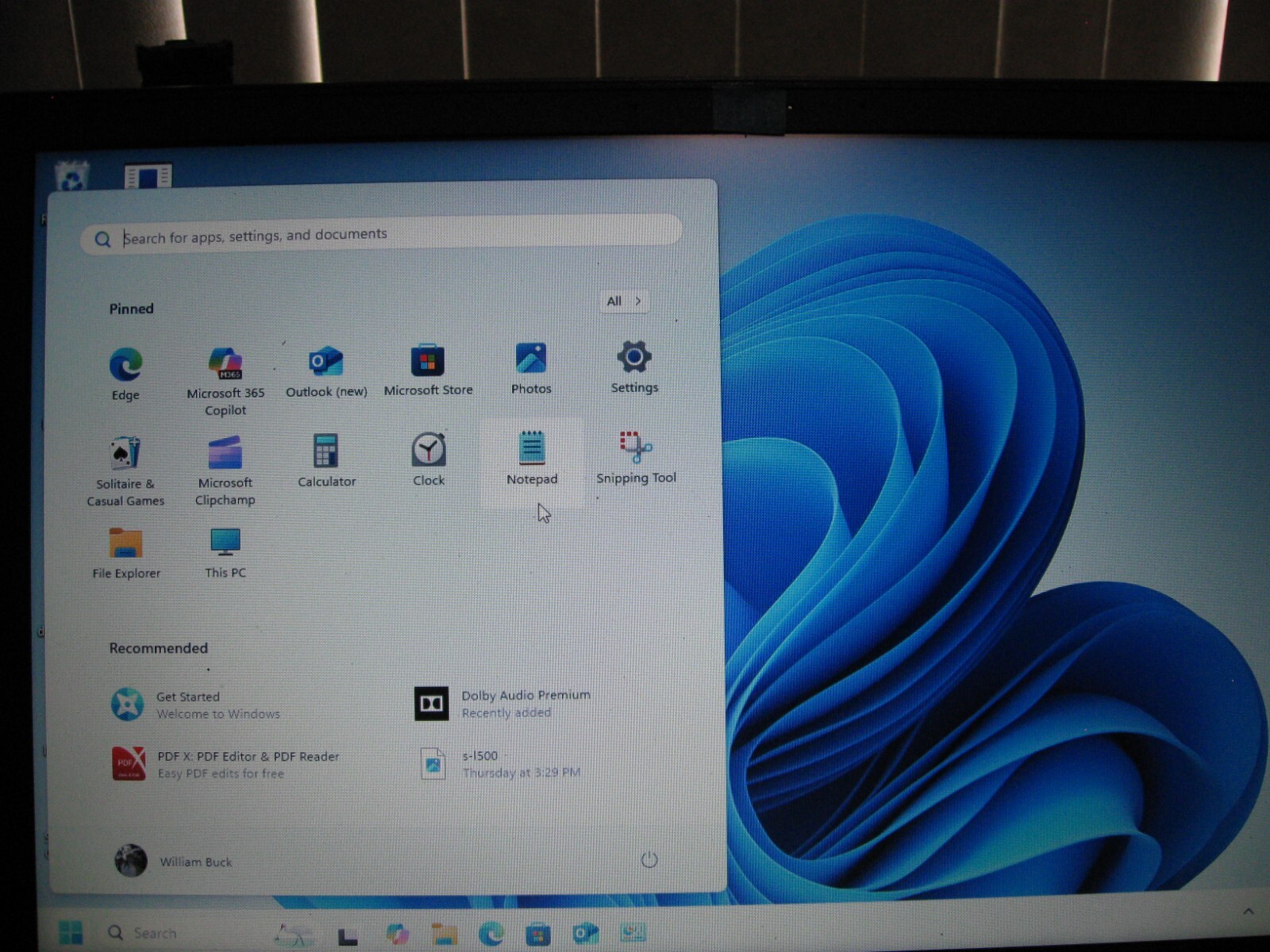
Task: Open the recent s-l500 file
Action: point(500,763)
